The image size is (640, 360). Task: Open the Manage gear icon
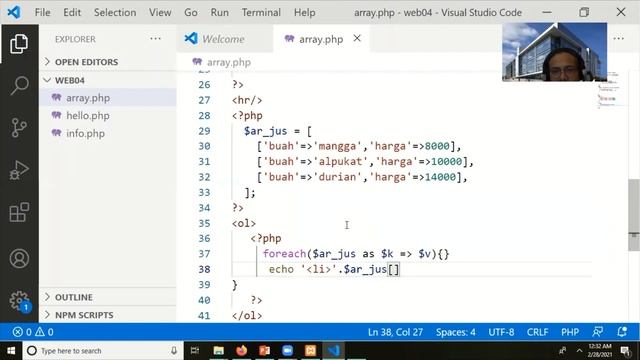point(19,301)
